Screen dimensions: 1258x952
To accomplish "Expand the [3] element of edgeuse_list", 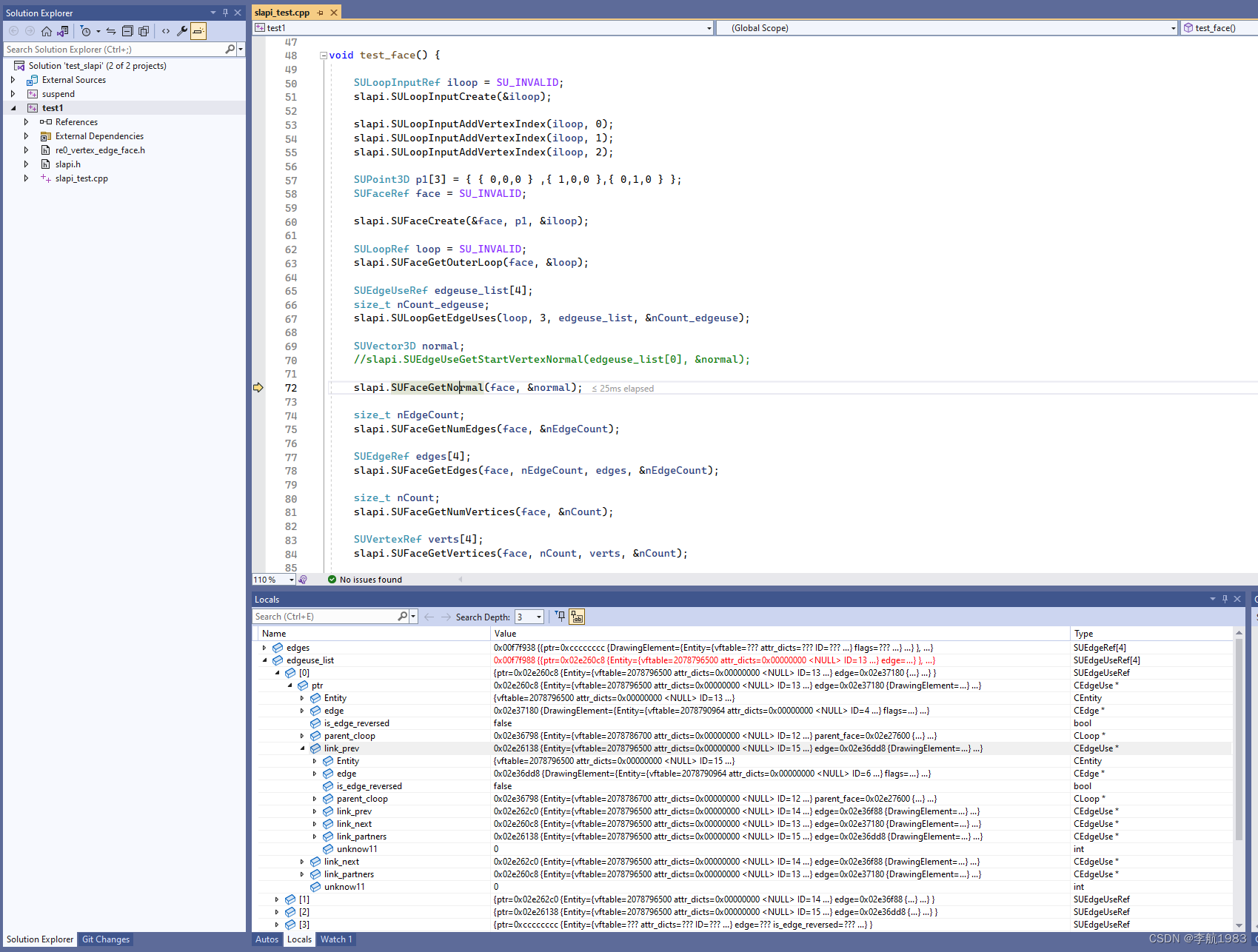I will 277,925.
